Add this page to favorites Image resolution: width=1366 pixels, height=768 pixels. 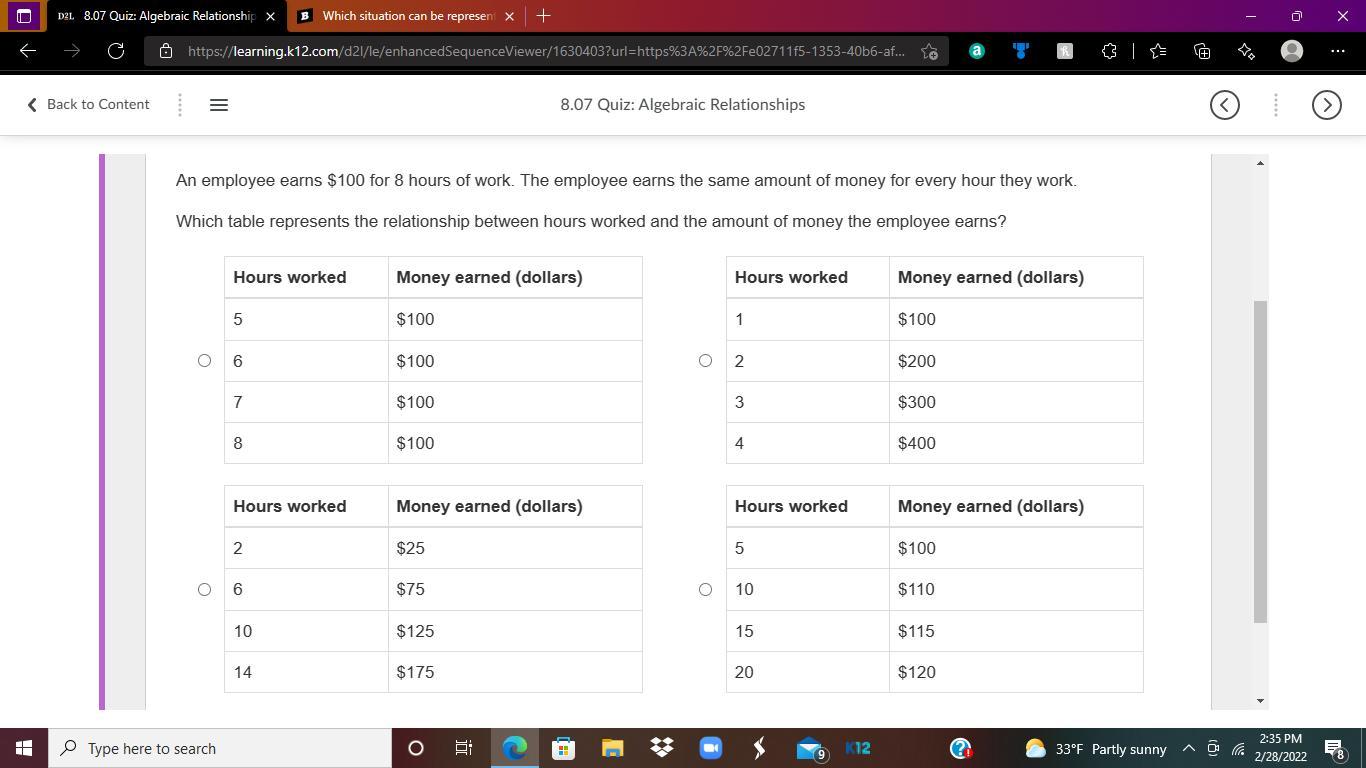click(x=929, y=51)
